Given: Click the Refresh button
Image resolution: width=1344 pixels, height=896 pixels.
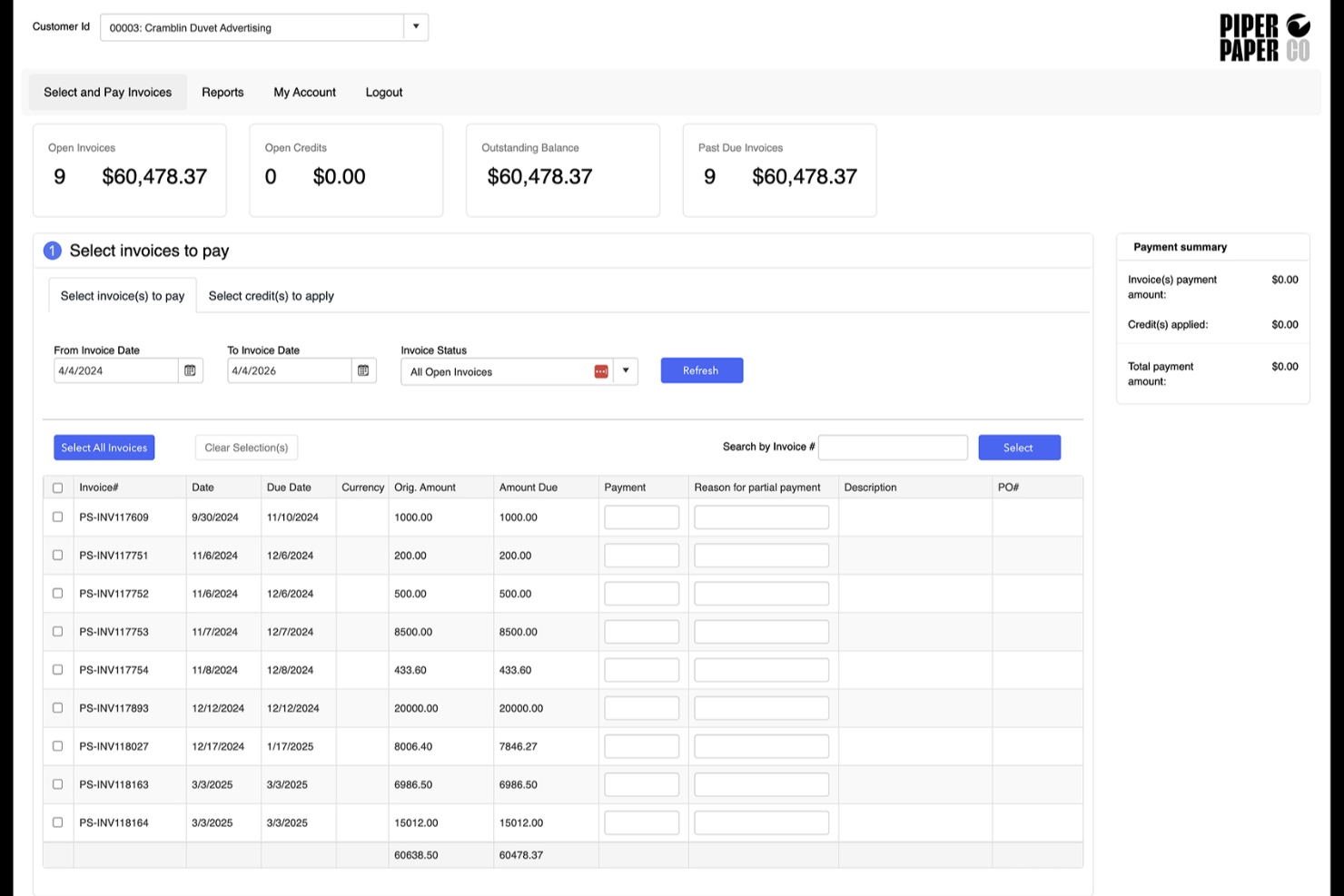Looking at the screenshot, I should [x=701, y=369].
